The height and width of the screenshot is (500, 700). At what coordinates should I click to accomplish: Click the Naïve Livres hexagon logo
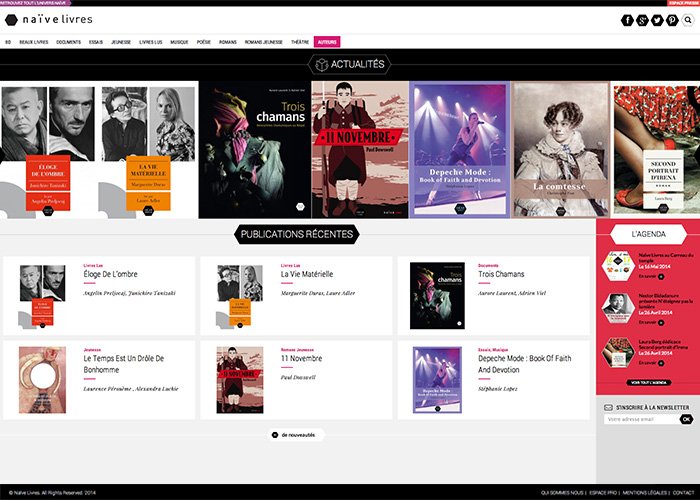(x=11, y=20)
